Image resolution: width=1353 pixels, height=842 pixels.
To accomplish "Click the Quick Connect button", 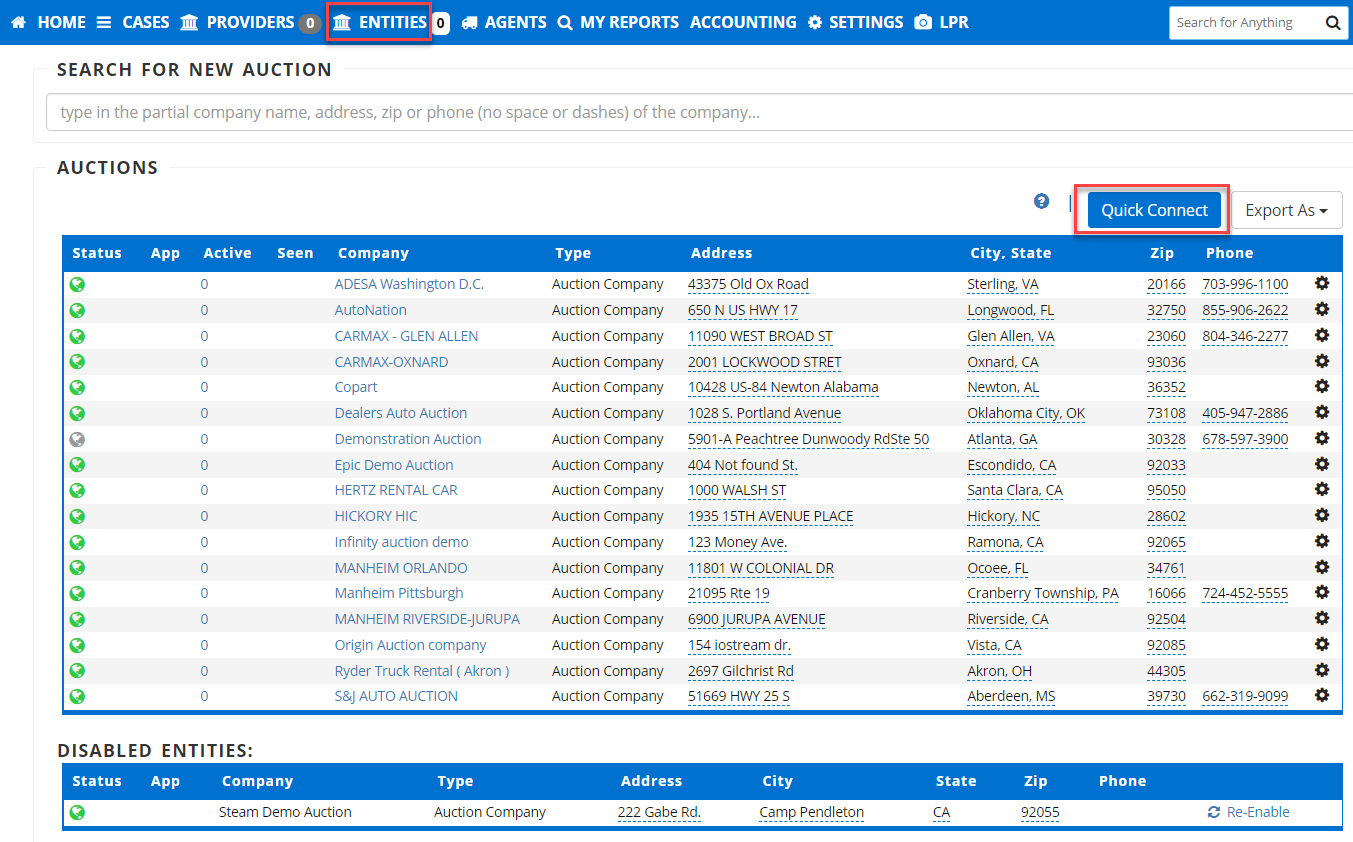I will click(x=1154, y=210).
